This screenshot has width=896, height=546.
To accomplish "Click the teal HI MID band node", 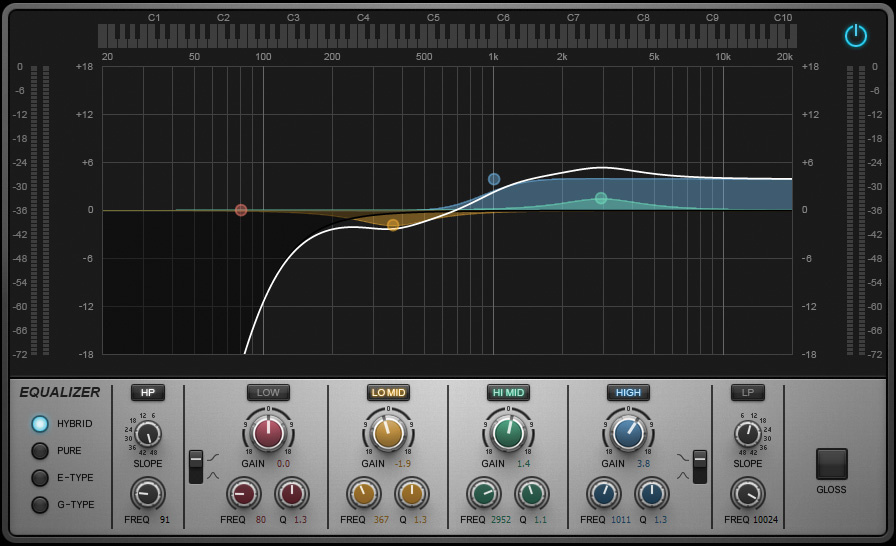I will [x=601, y=198].
